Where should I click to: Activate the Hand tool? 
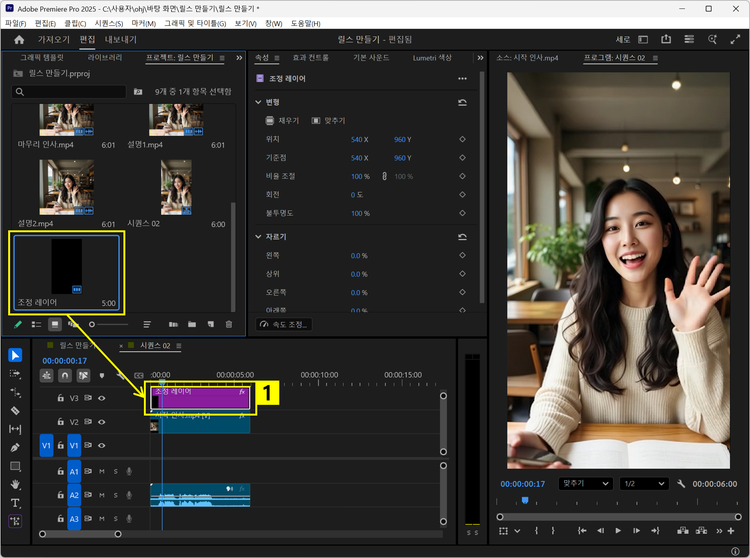(x=15, y=485)
